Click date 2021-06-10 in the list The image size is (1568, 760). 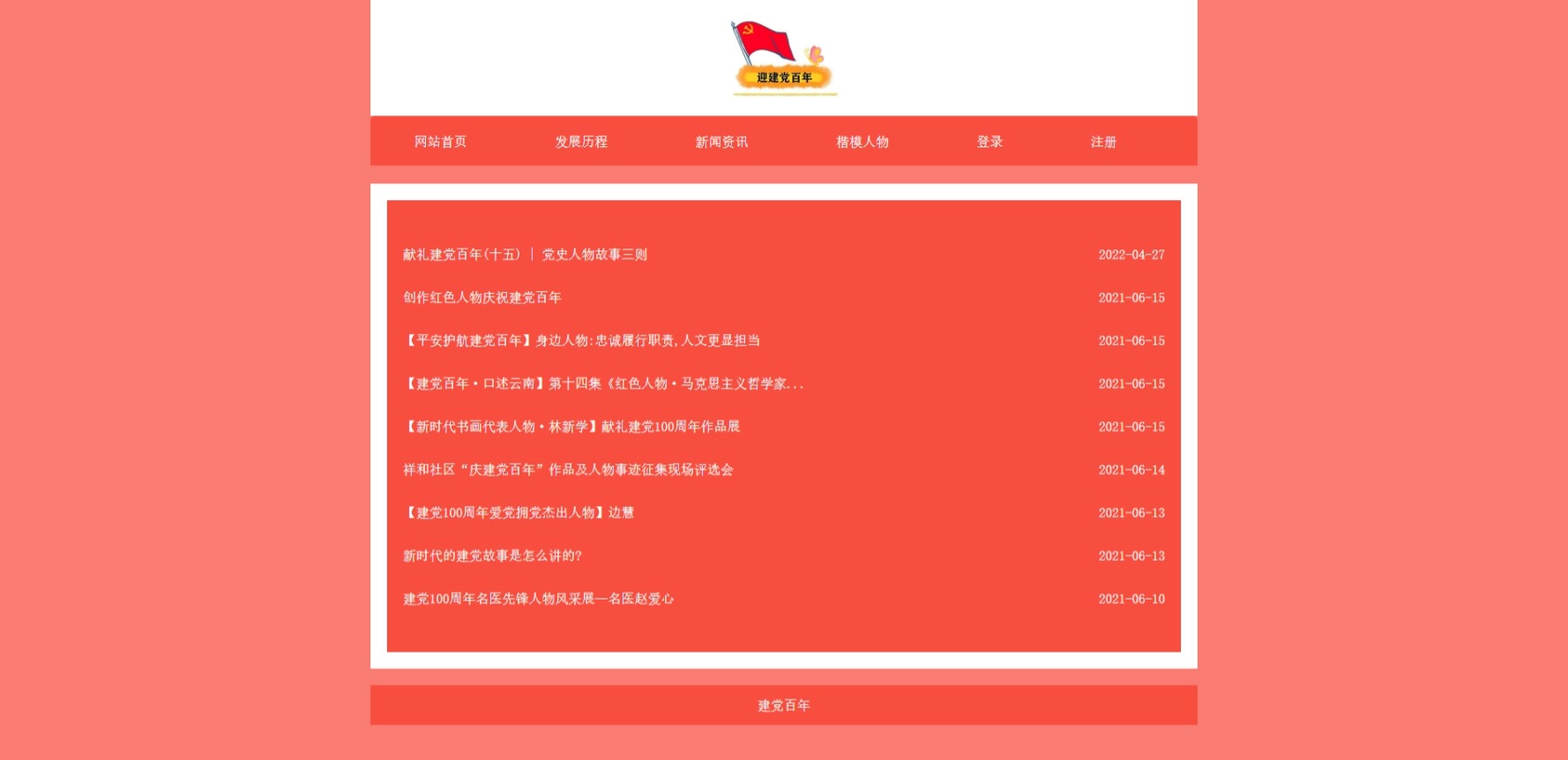[1131, 599]
